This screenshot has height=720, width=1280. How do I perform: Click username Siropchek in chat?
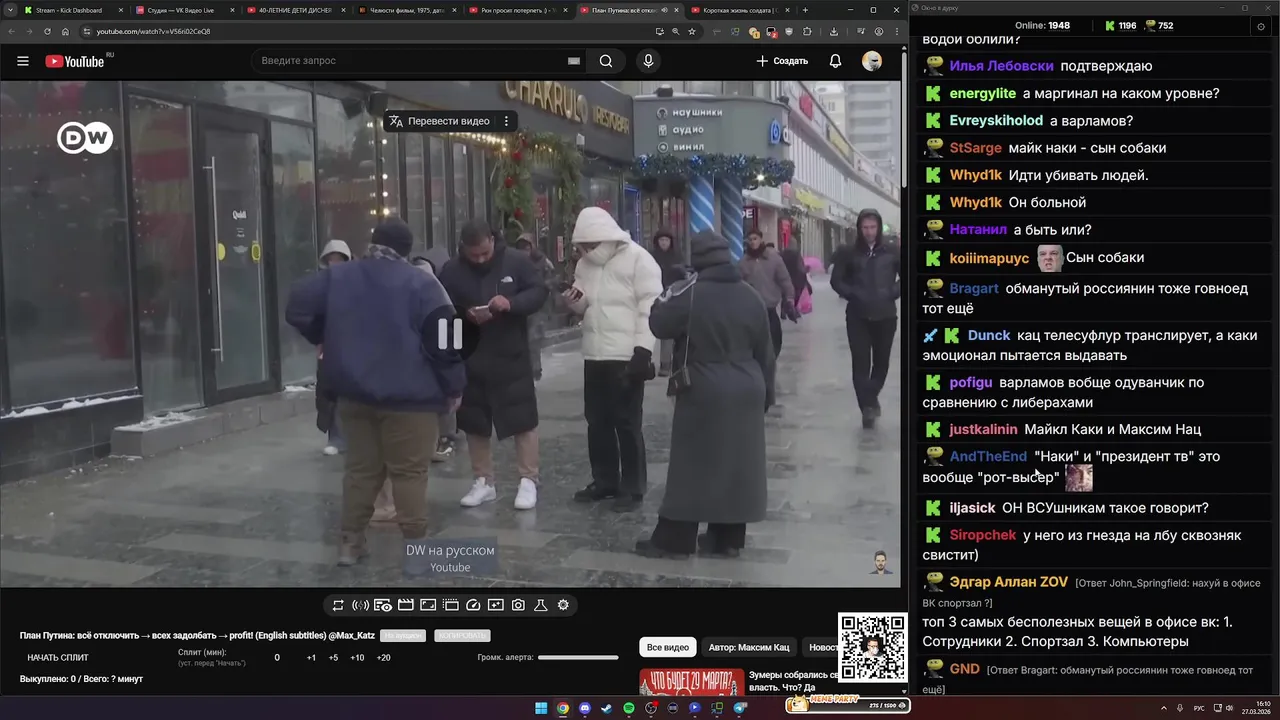coord(982,535)
